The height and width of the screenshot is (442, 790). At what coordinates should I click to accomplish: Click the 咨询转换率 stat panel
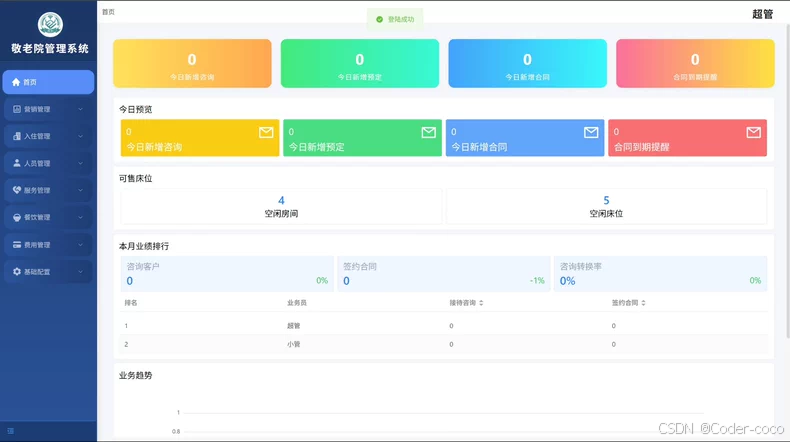[x=661, y=274]
